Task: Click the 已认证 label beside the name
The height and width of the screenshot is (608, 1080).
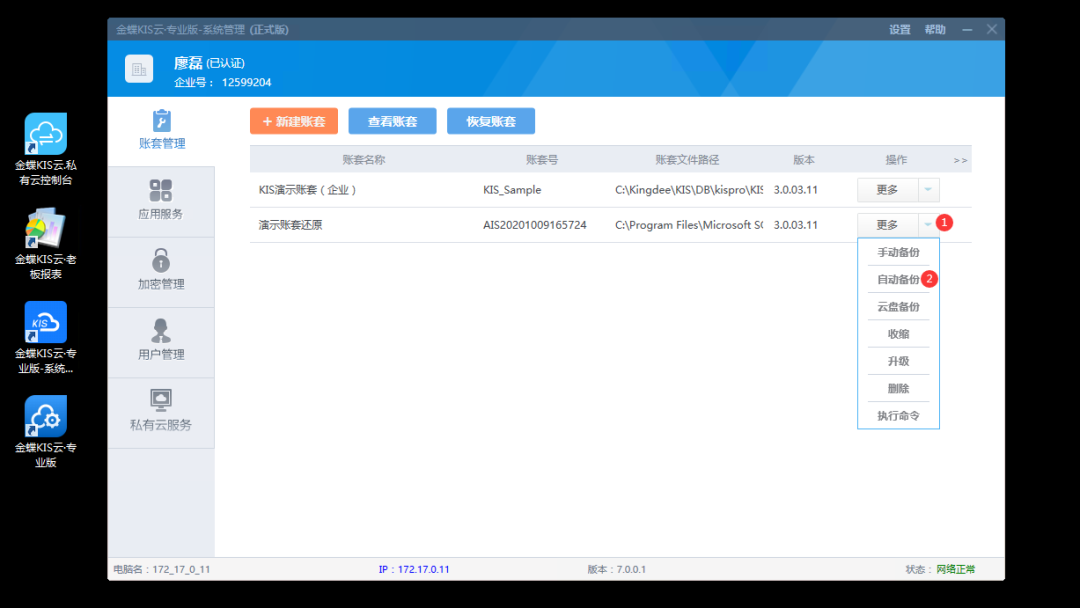Action: [225, 63]
